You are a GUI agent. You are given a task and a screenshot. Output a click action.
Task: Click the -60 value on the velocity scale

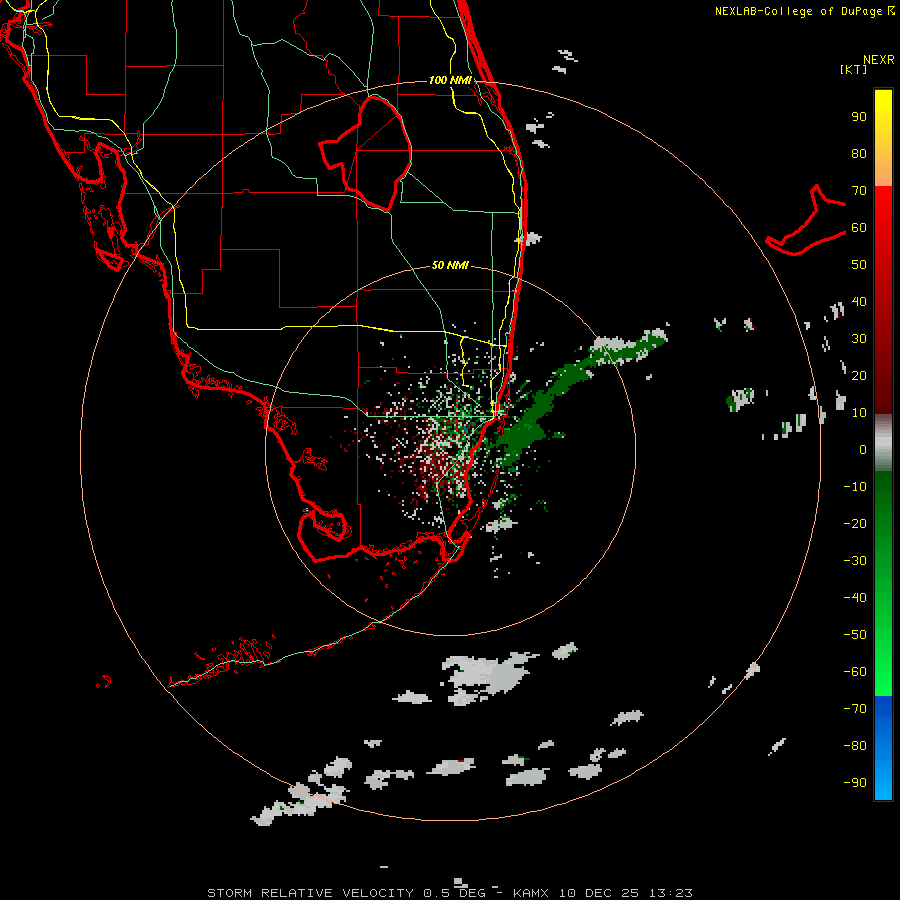(x=855, y=672)
